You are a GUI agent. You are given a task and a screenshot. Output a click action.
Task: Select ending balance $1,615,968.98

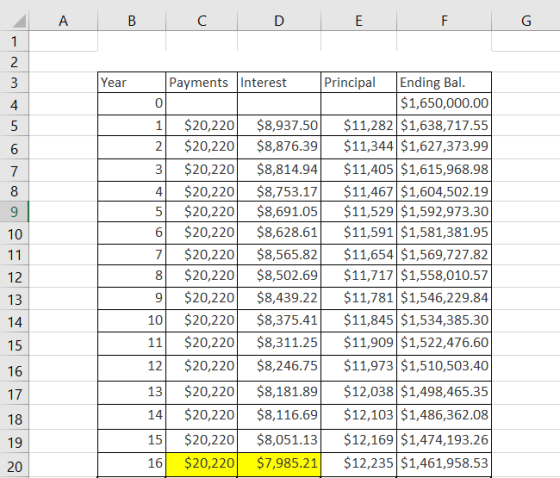click(444, 170)
